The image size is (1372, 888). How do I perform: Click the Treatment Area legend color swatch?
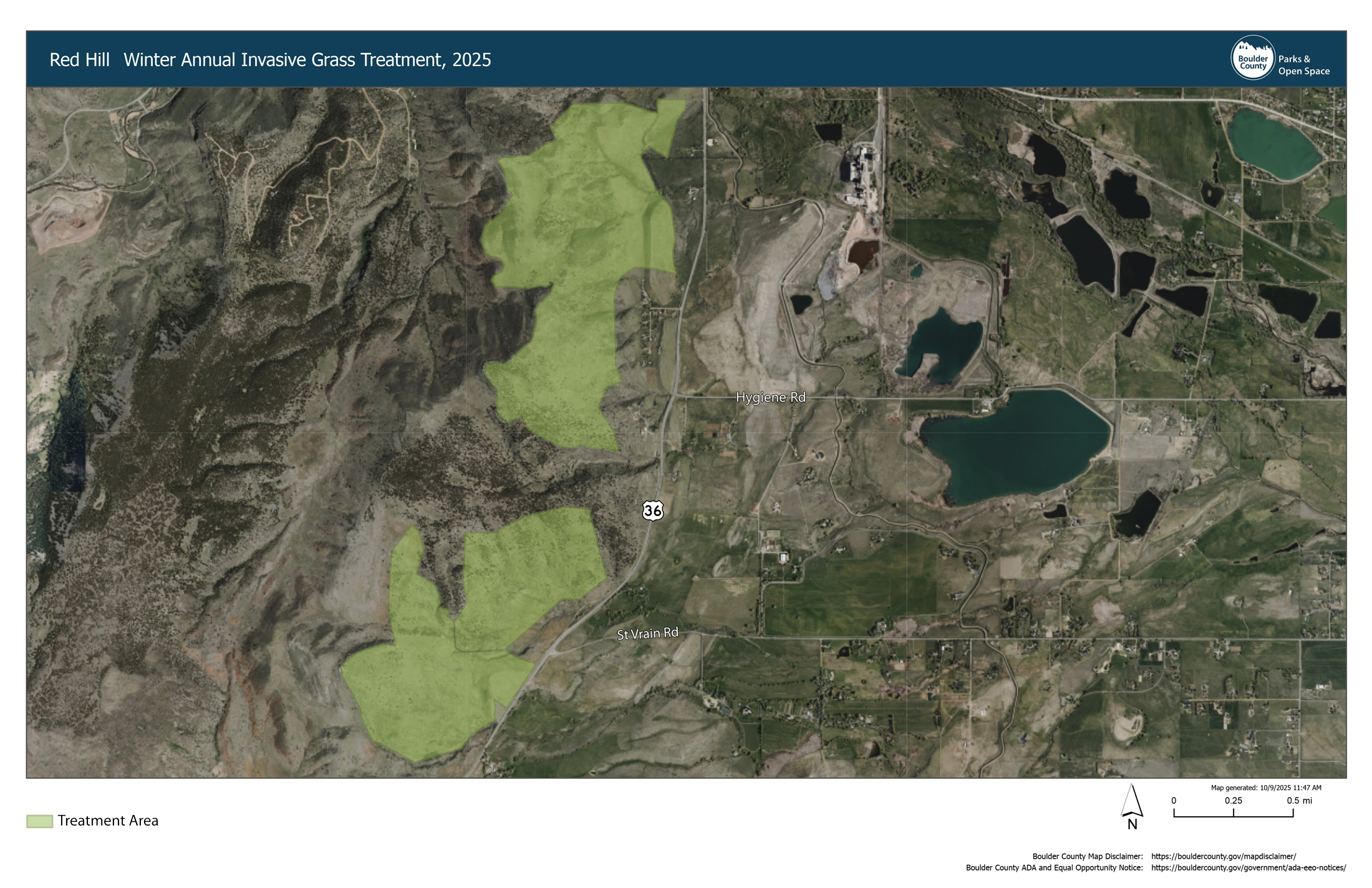pos(39,821)
